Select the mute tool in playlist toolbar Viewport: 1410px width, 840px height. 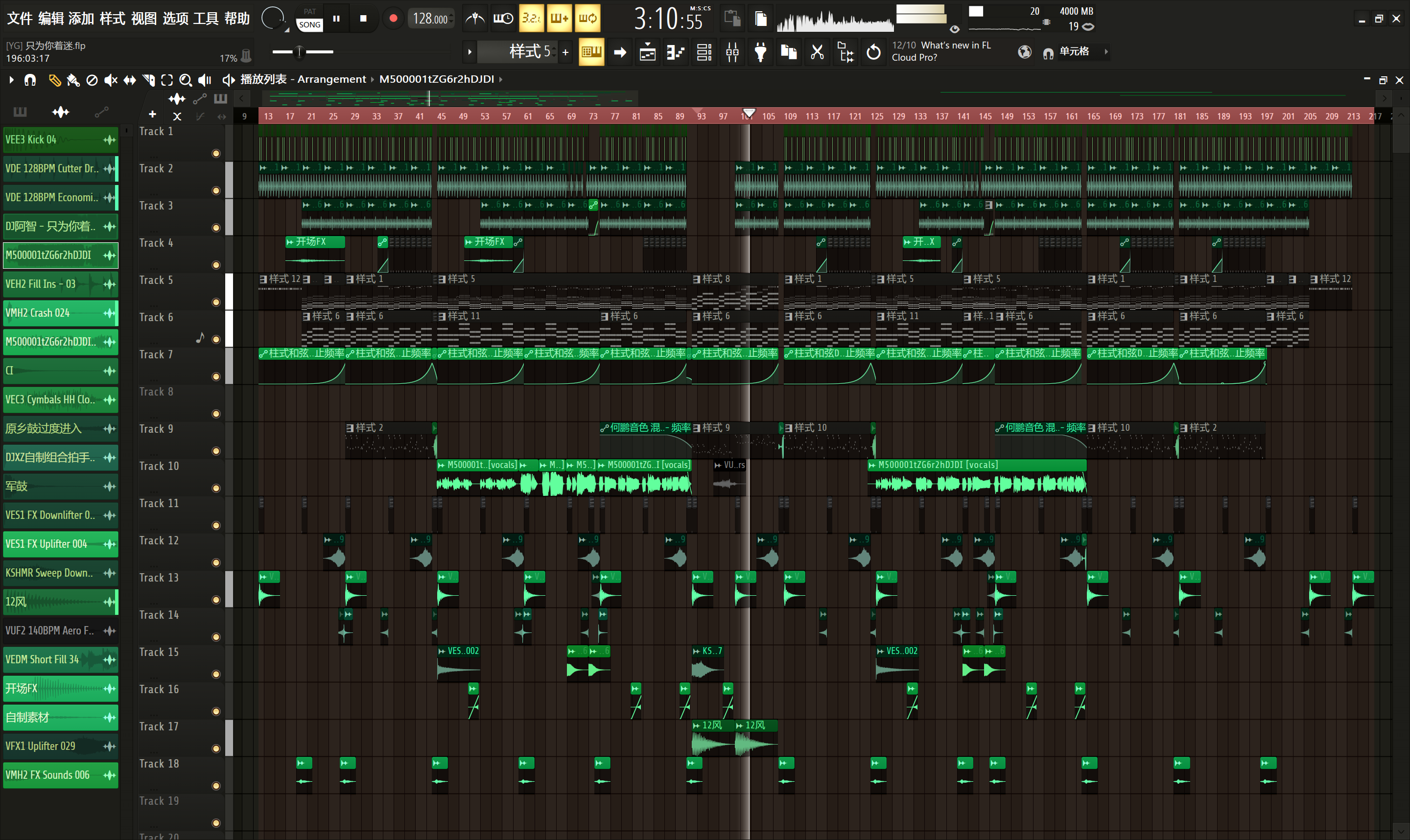click(110, 80)
